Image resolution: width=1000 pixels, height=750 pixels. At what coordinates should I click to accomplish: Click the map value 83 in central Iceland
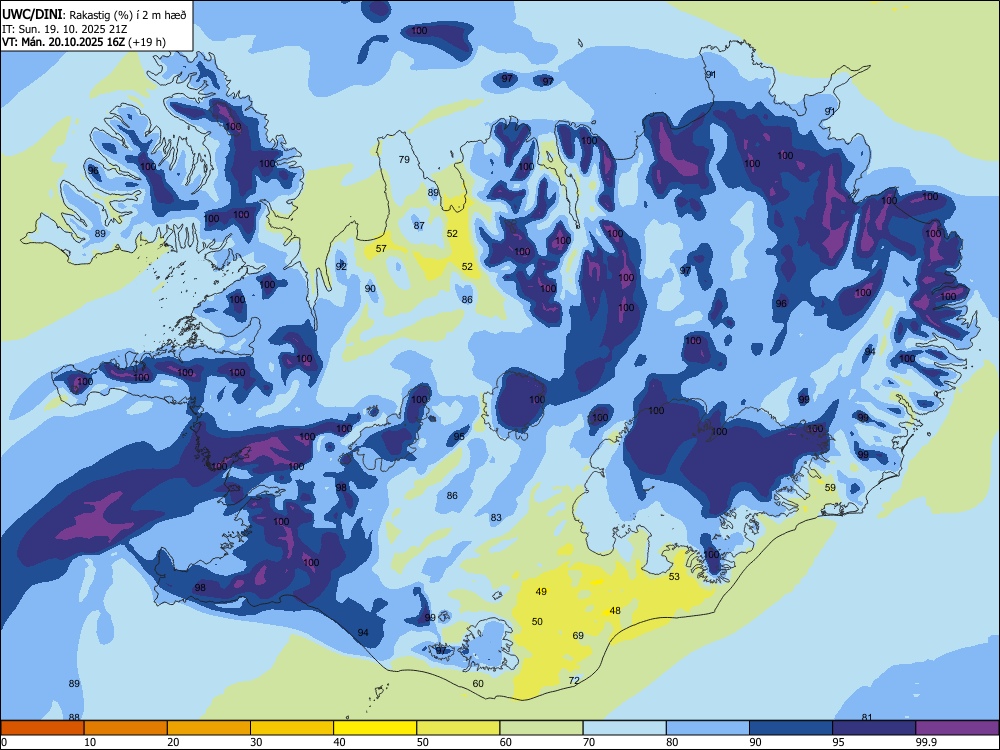[x=496, y=518]
